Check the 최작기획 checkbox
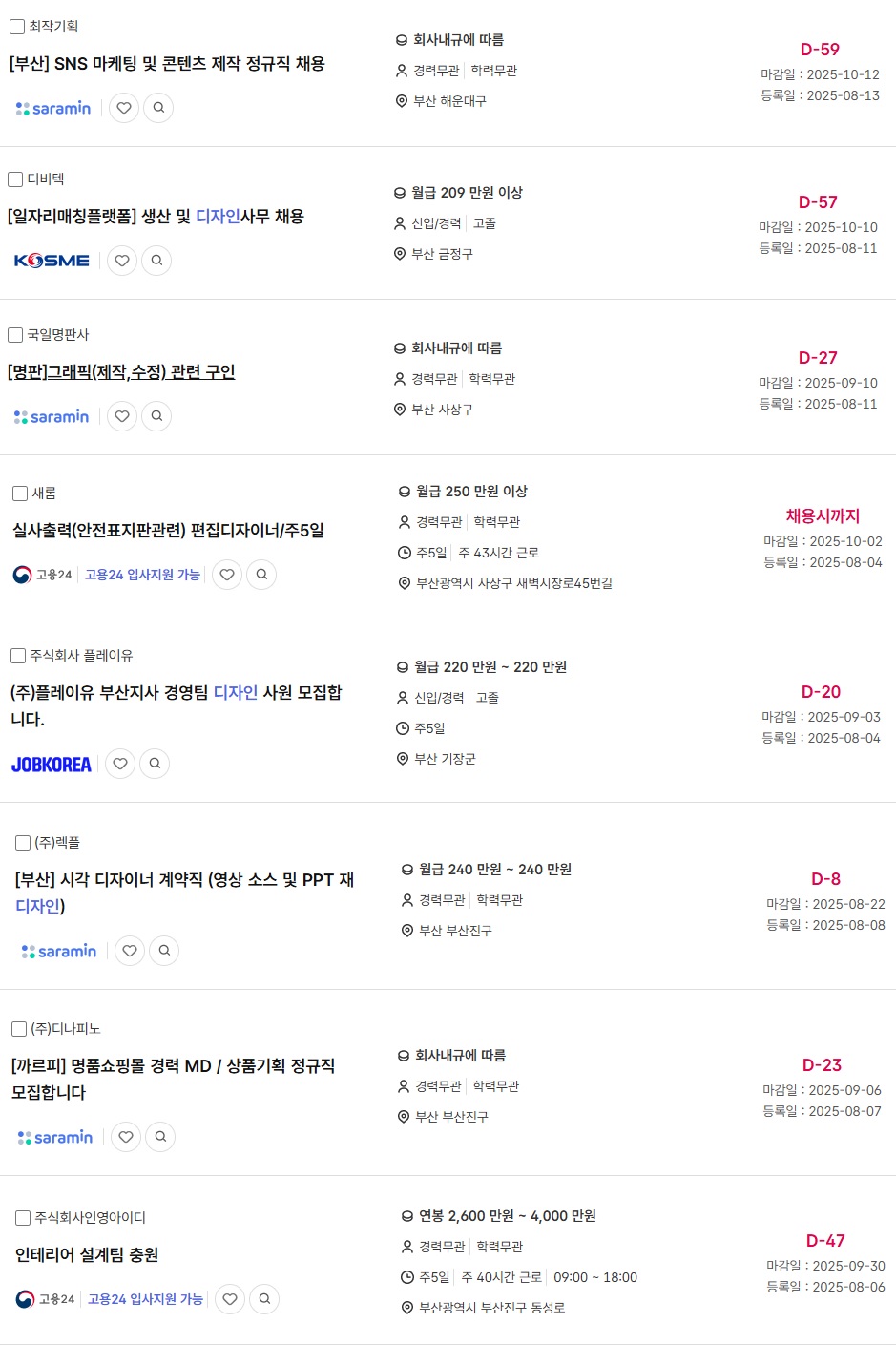The width and height of the screenshot is (896, 1365). (17, 27)
